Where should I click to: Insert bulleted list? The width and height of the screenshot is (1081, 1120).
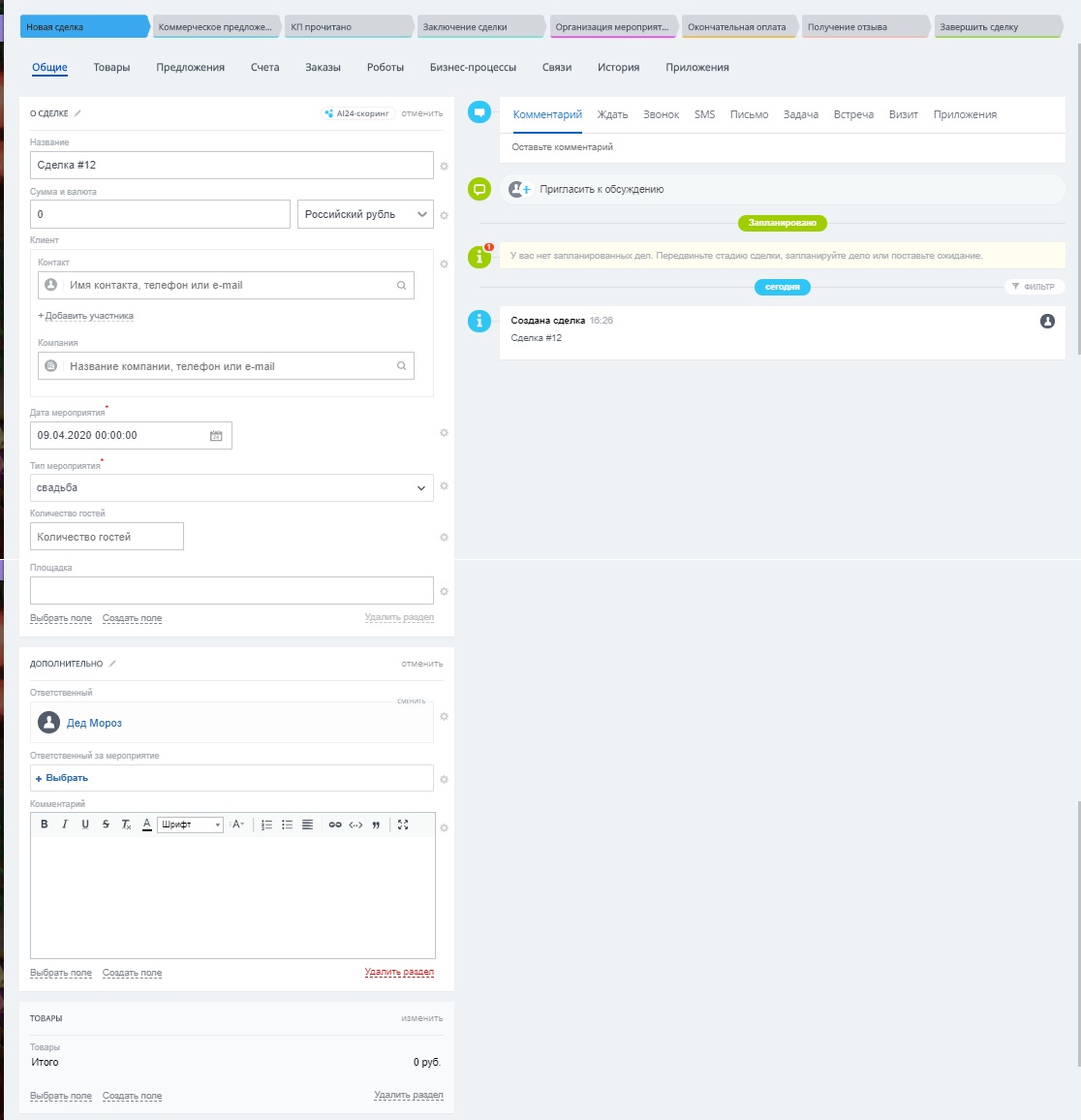pos(287,824)
